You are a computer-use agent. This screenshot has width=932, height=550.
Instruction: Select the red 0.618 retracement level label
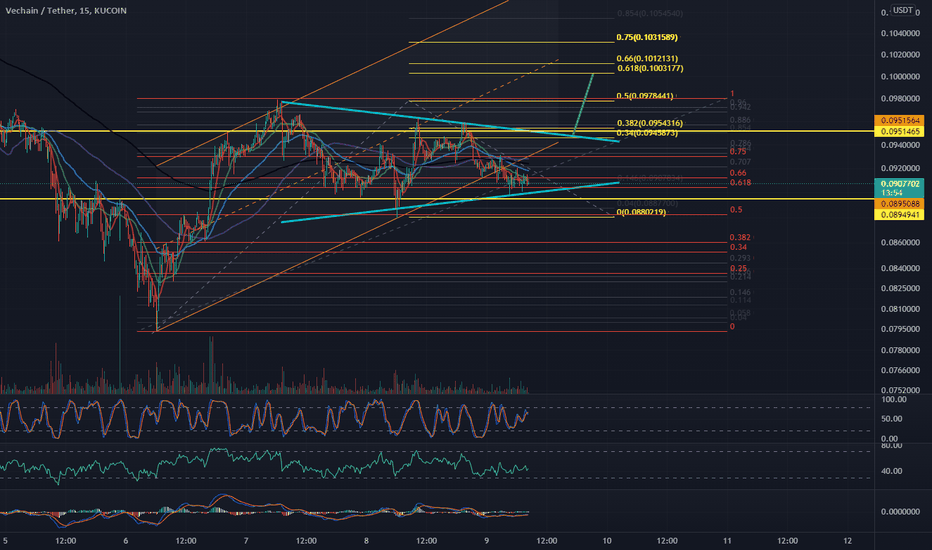pos(740,183)
